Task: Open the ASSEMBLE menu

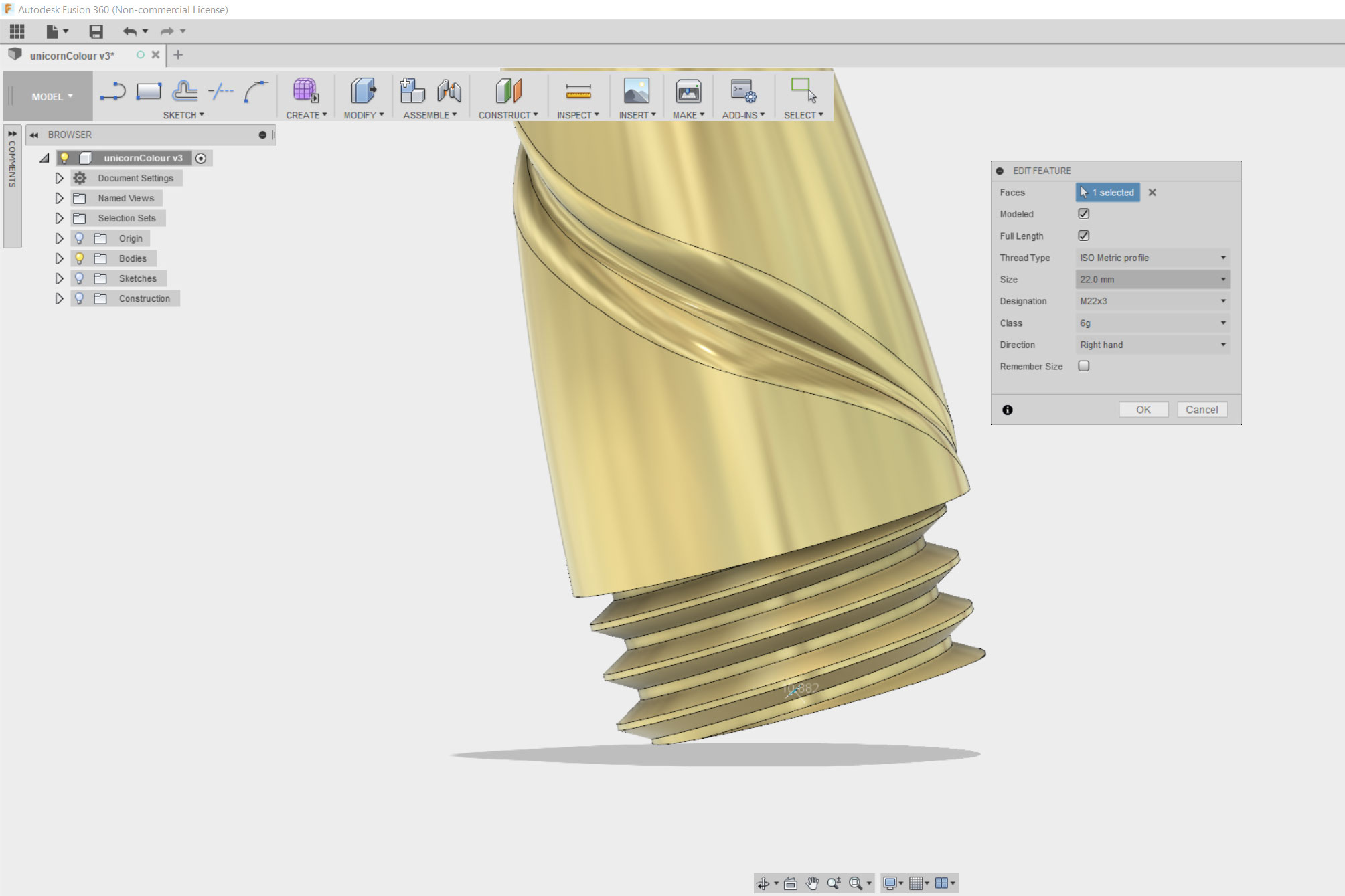Action: [x=430, y=115]
